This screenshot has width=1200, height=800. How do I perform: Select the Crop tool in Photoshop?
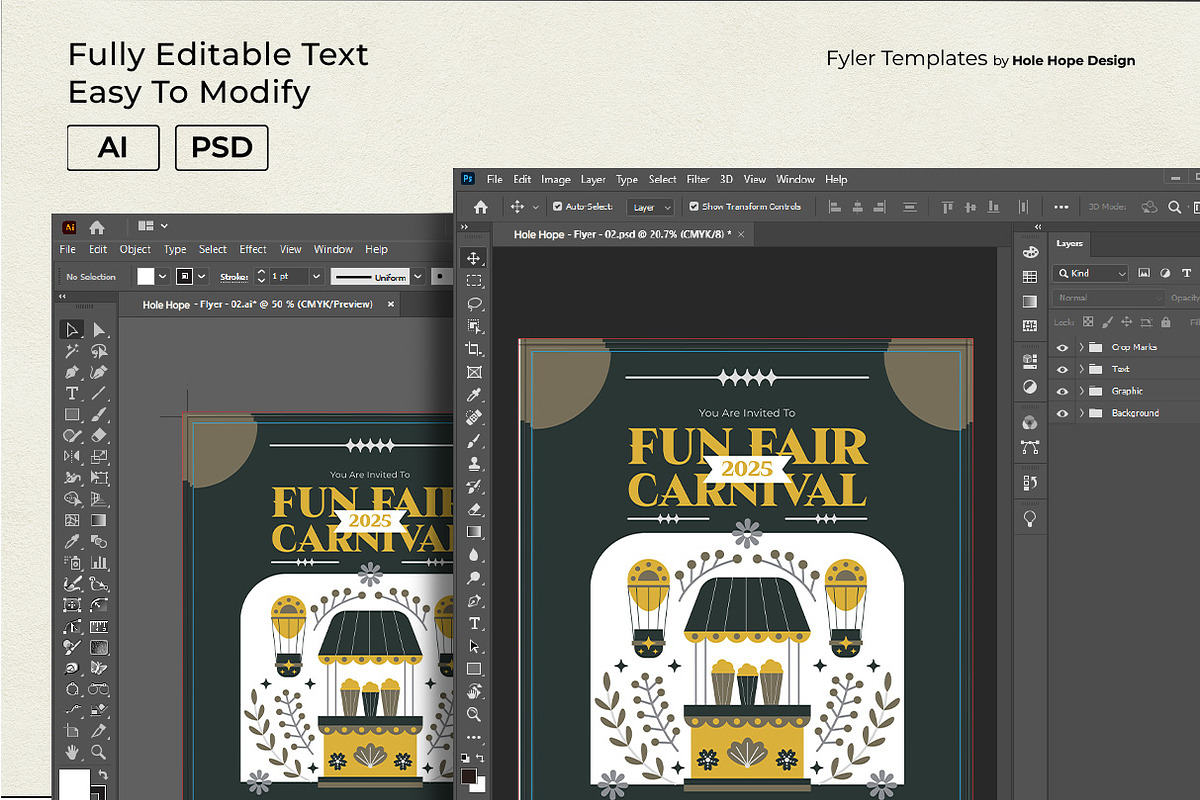tap(474, 349)
